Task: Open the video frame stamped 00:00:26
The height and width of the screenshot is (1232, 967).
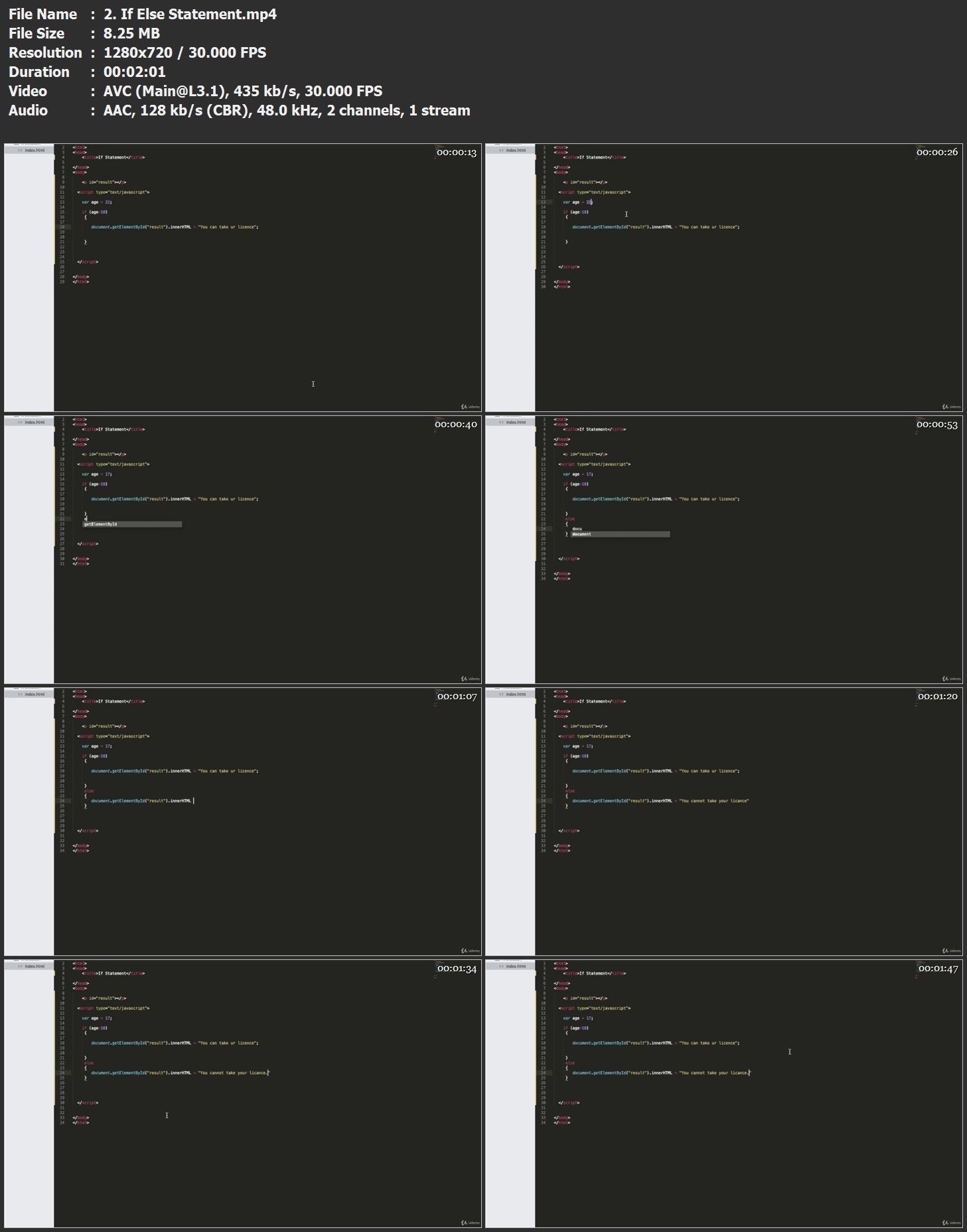Action: [x=723, y=277]
